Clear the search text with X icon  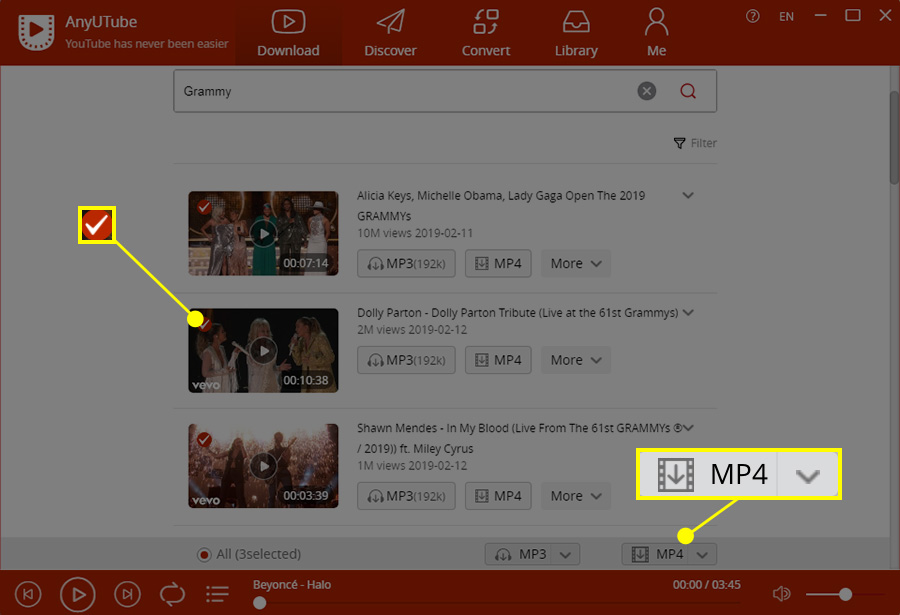point(647,91)
